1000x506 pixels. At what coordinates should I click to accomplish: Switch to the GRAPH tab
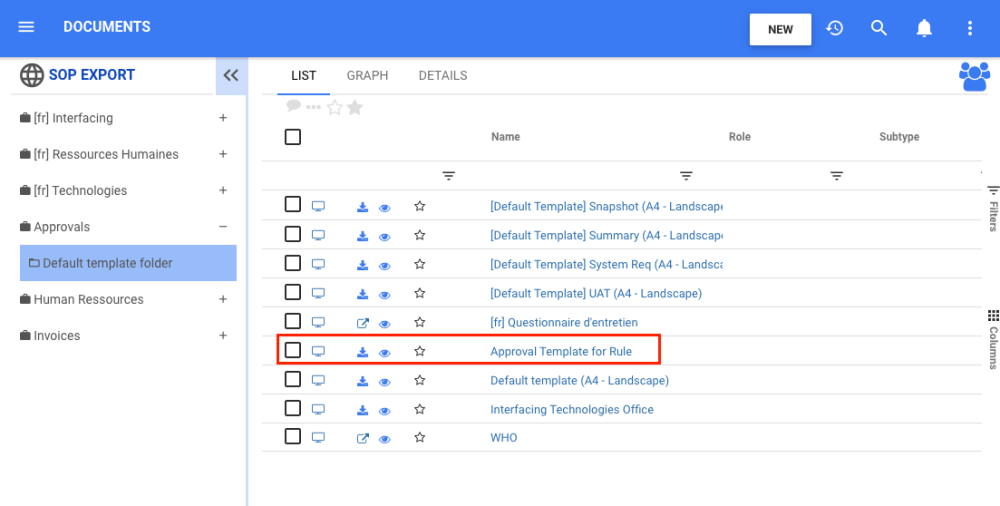(x=367, y=75)
